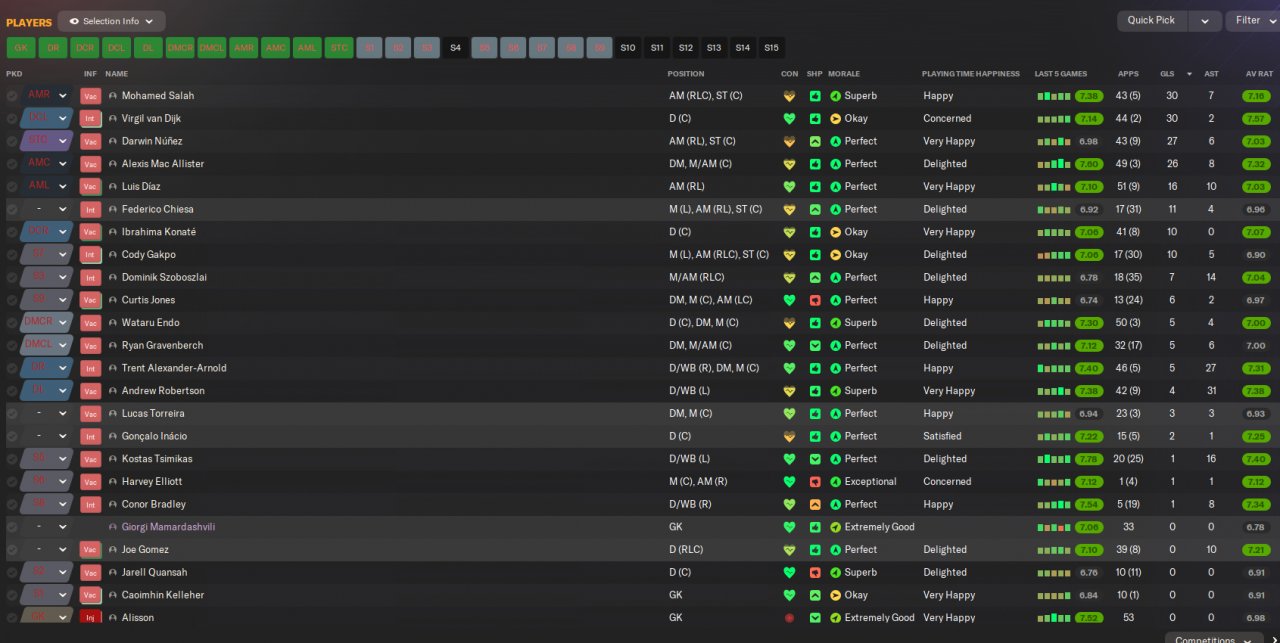1280x643 pixels.
Task: Toggle pick checkbox for Lucas Torreira
Action: (x=12, y=414)
